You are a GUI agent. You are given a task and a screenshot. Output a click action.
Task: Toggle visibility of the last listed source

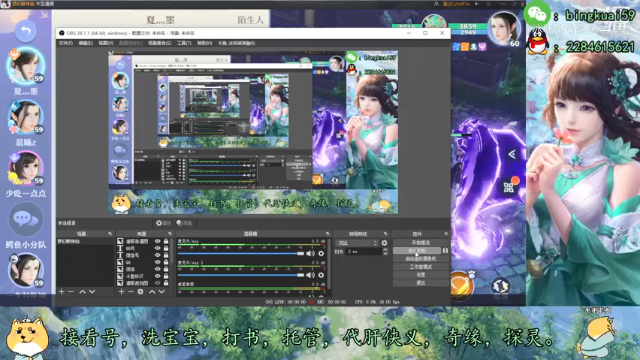coord(158,283)
